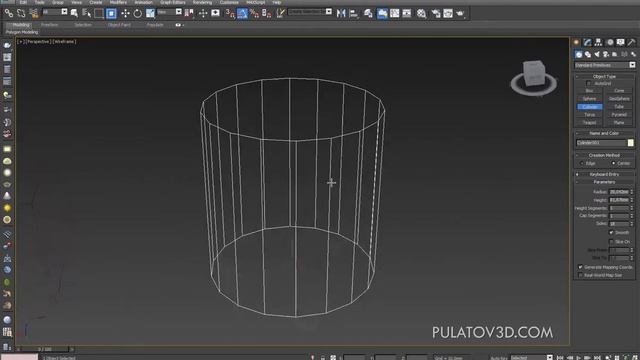Toggle Generate Mapping Coords checkbox
Image resolution: width=640 pixels, height=360 pixels.
[580, 267]
